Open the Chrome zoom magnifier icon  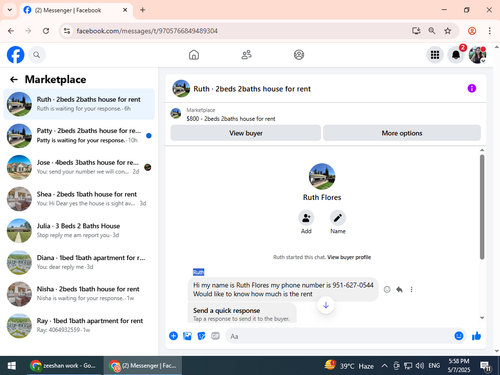coord(432,31)
